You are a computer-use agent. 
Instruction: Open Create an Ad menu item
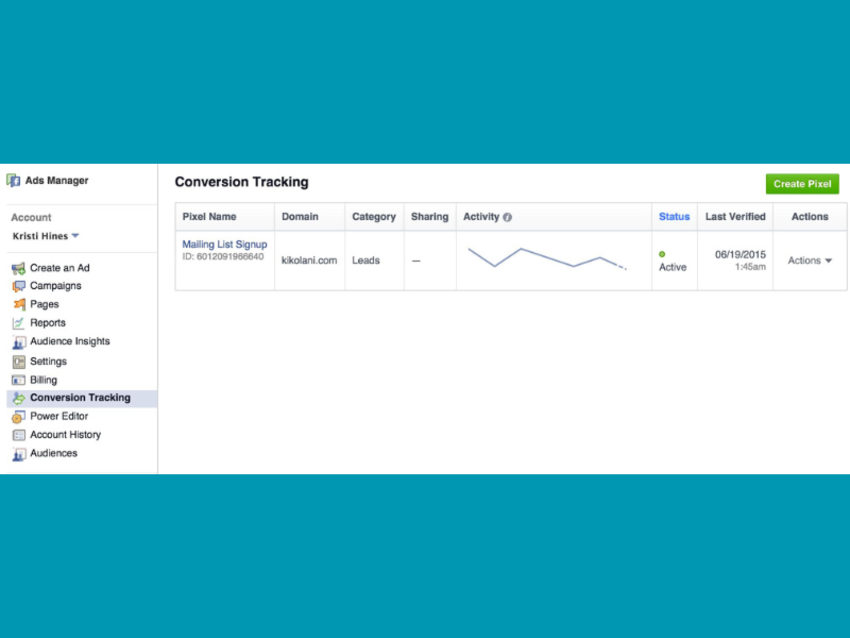pyautogui.click(x=60, y=268)
